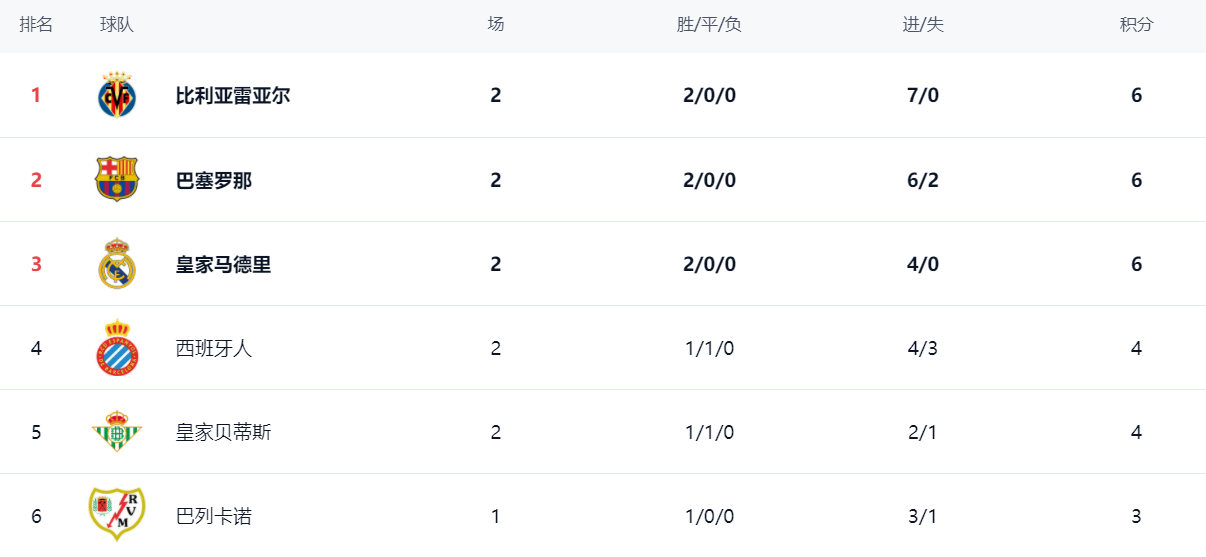Click Villarreal's 7/0 goals record
Image resolution: width=1206 pixels, height=557 pixels.
(x=923, y=96)
